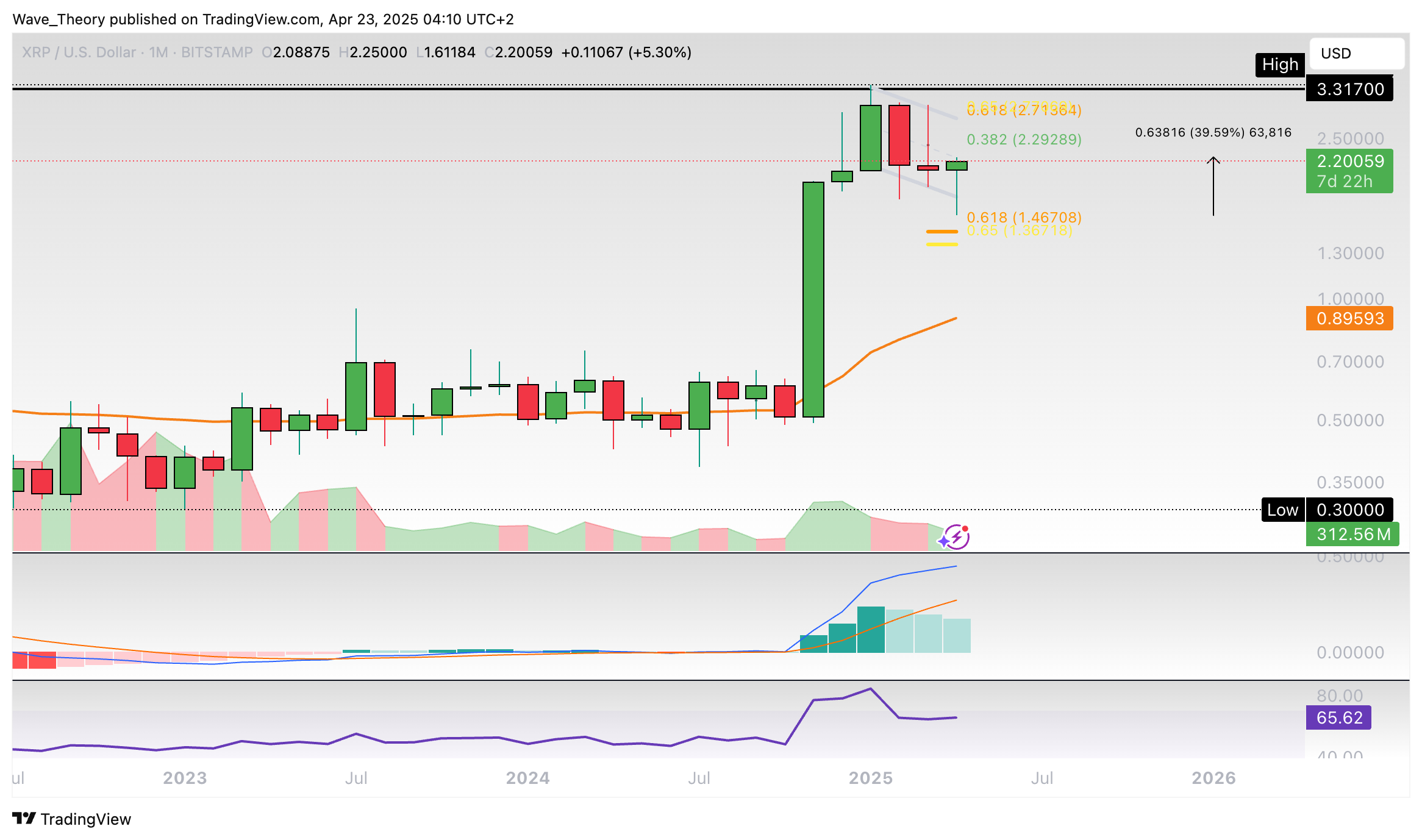Open the USD currency selector
The height and width of the screenshot is (840, 1422).
(x=1356, y=54)
